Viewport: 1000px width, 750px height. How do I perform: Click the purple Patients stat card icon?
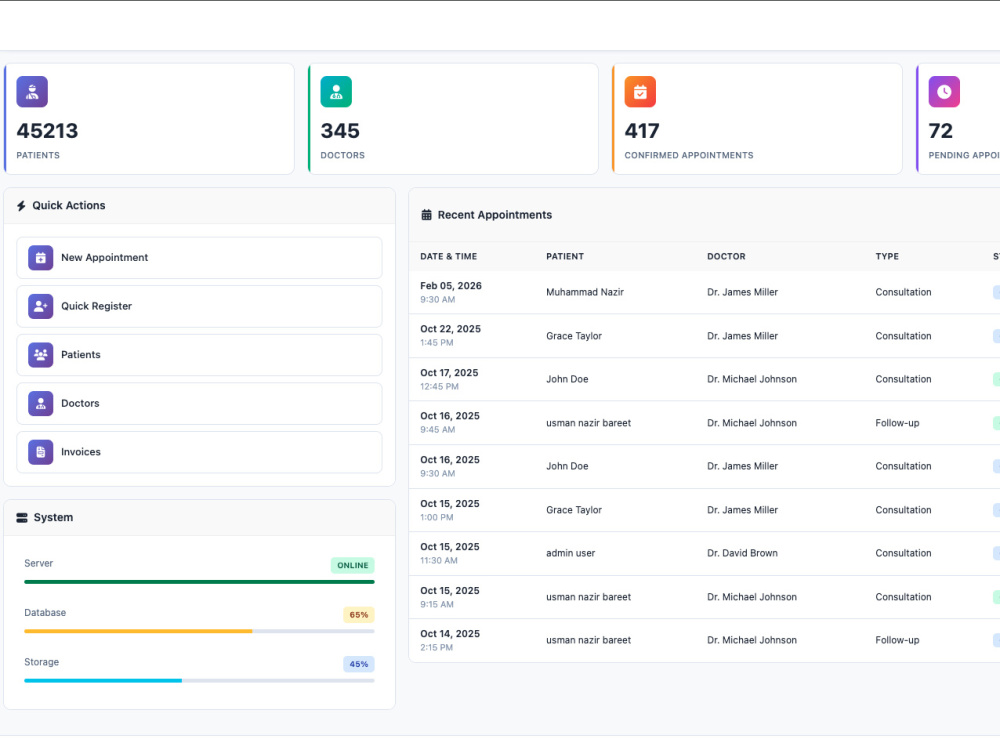click(32, 92)
